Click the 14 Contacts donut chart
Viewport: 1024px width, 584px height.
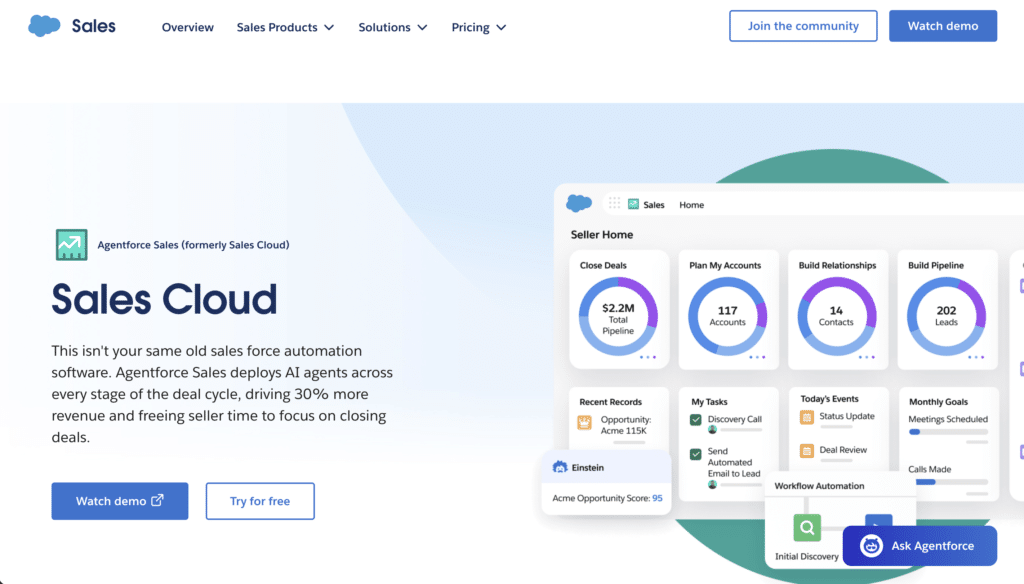pyautogui.click(x=837, y=316)
